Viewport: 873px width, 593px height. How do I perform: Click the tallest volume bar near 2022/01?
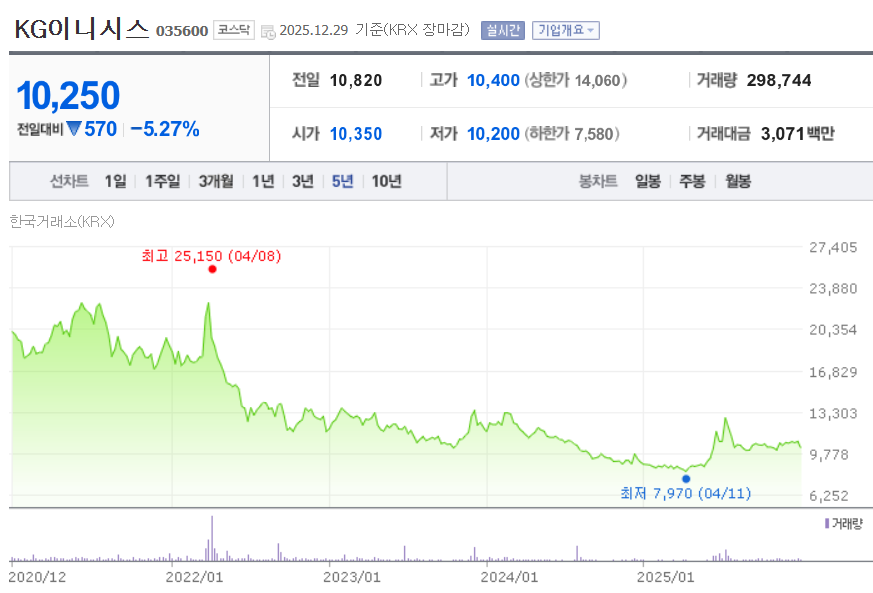point(212,538)
